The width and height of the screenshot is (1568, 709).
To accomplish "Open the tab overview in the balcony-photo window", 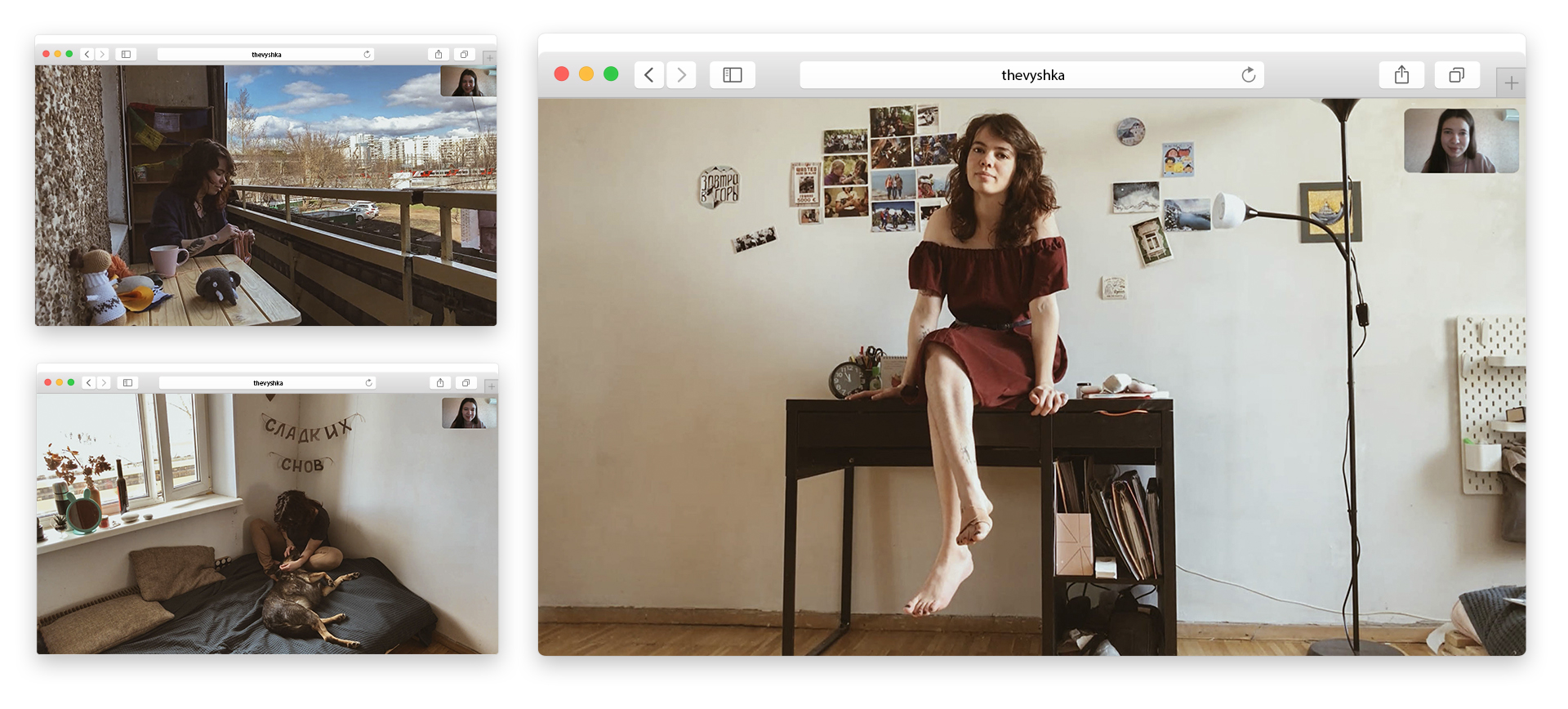I will click(x=464, y=55).
